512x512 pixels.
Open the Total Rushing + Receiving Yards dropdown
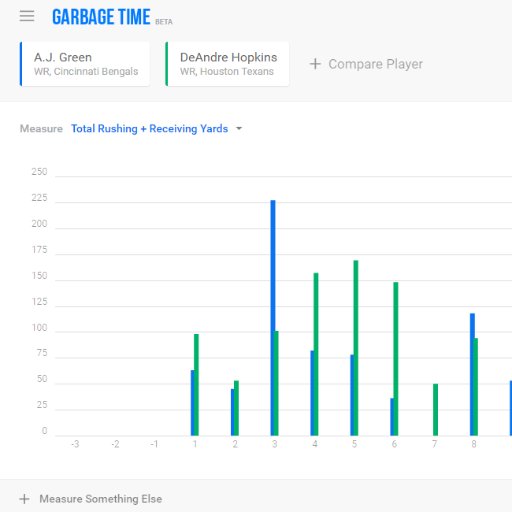pyautogui.click(x=156, y=129)
